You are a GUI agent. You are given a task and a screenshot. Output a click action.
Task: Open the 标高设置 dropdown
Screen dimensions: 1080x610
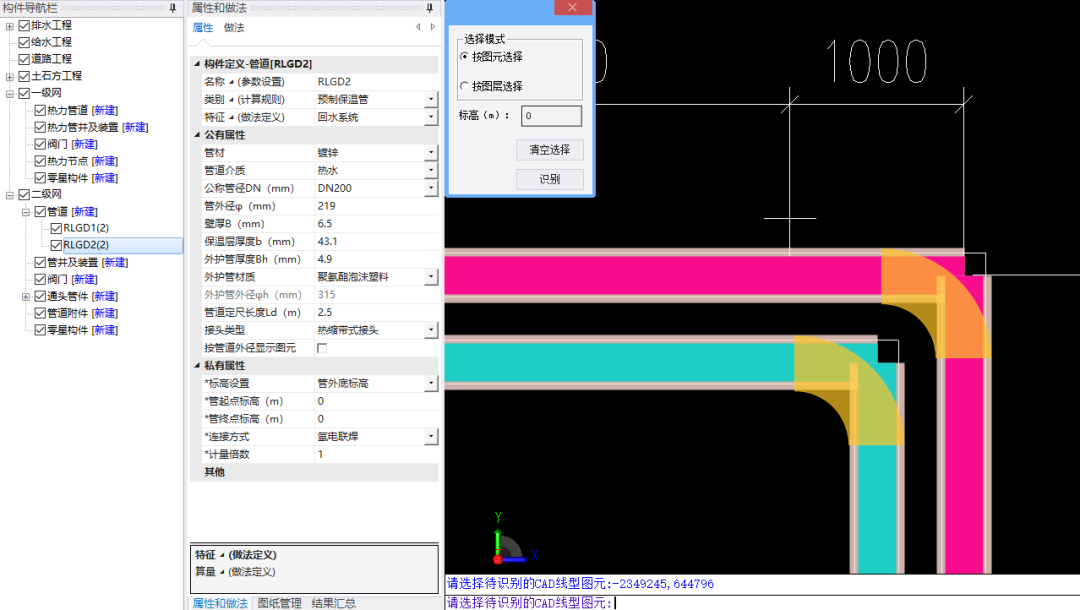tap(431, 383)
